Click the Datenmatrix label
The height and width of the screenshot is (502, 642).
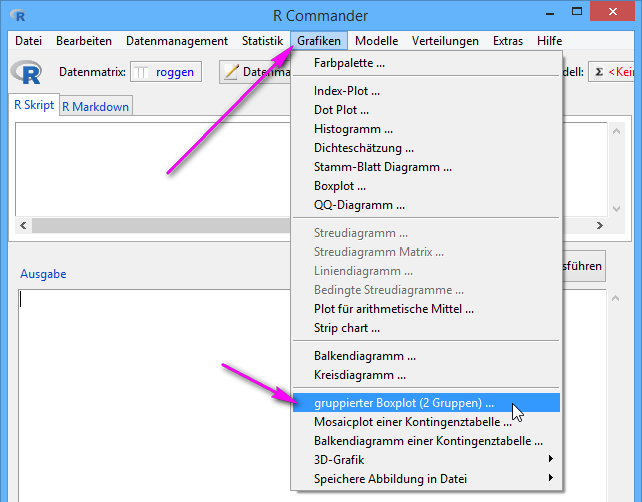pyautogui.click(x=92, y=72)
